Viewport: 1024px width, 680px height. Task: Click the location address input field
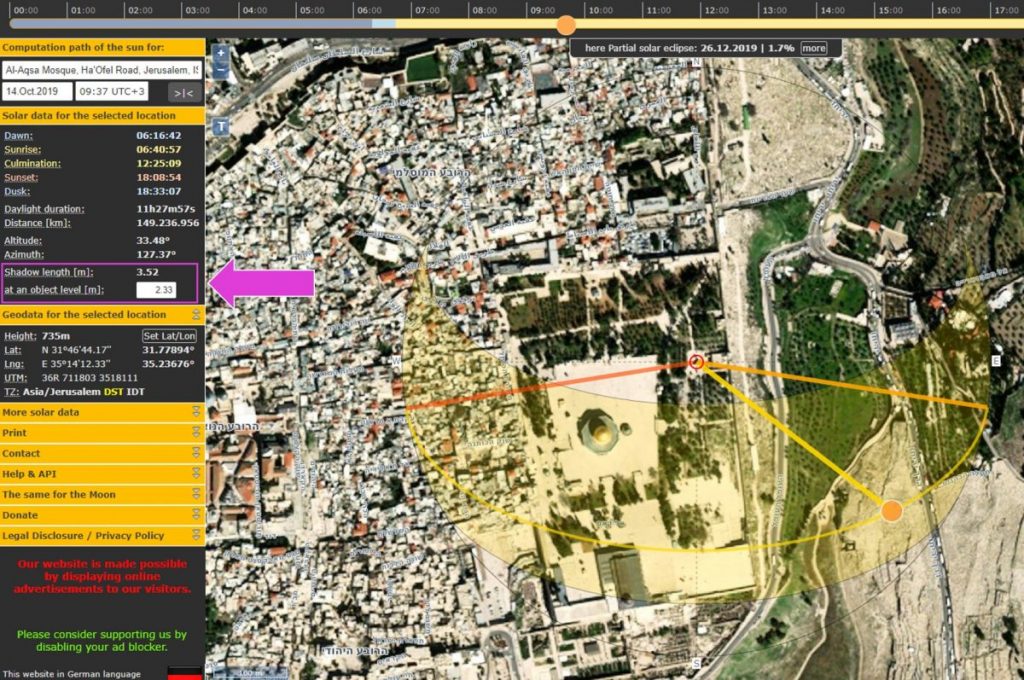point(102,71)
